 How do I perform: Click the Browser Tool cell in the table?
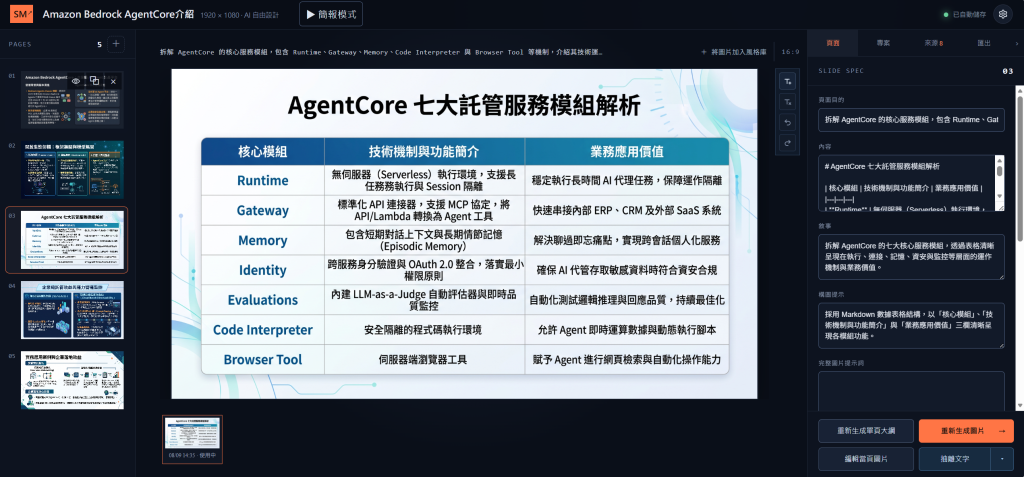coord(263,359)
